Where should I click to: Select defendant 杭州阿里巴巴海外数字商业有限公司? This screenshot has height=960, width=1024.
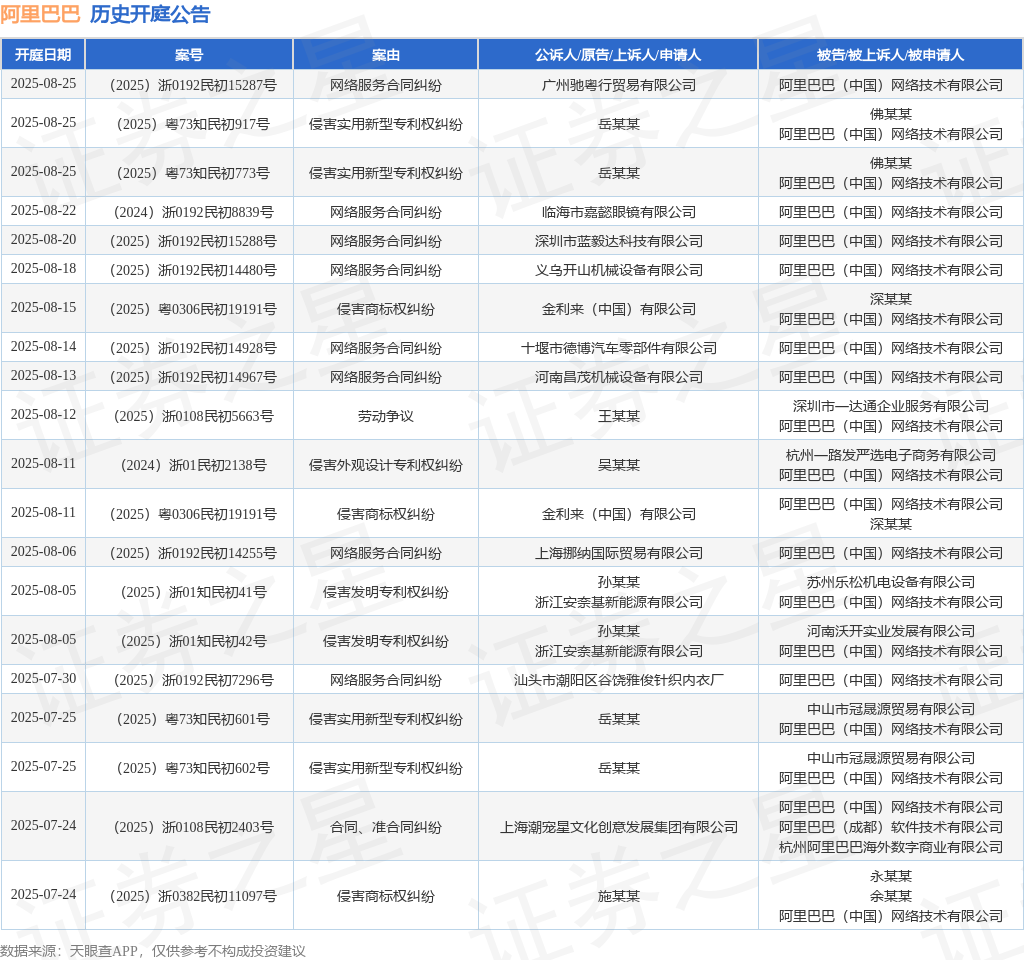(x=890, y=847)
